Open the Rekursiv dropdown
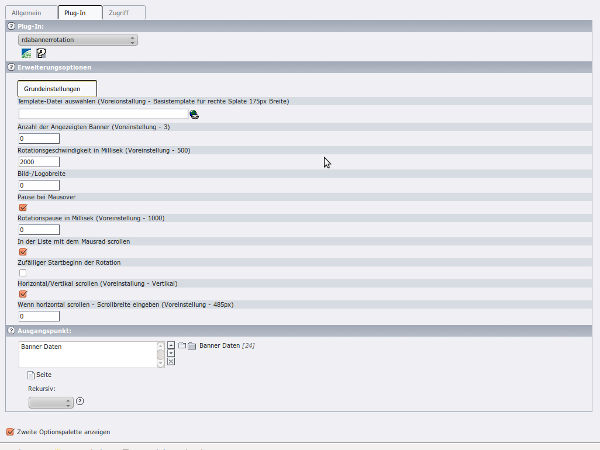Image resolution: width=600 pixels, height=450 pixels. [x=51, y=402]
